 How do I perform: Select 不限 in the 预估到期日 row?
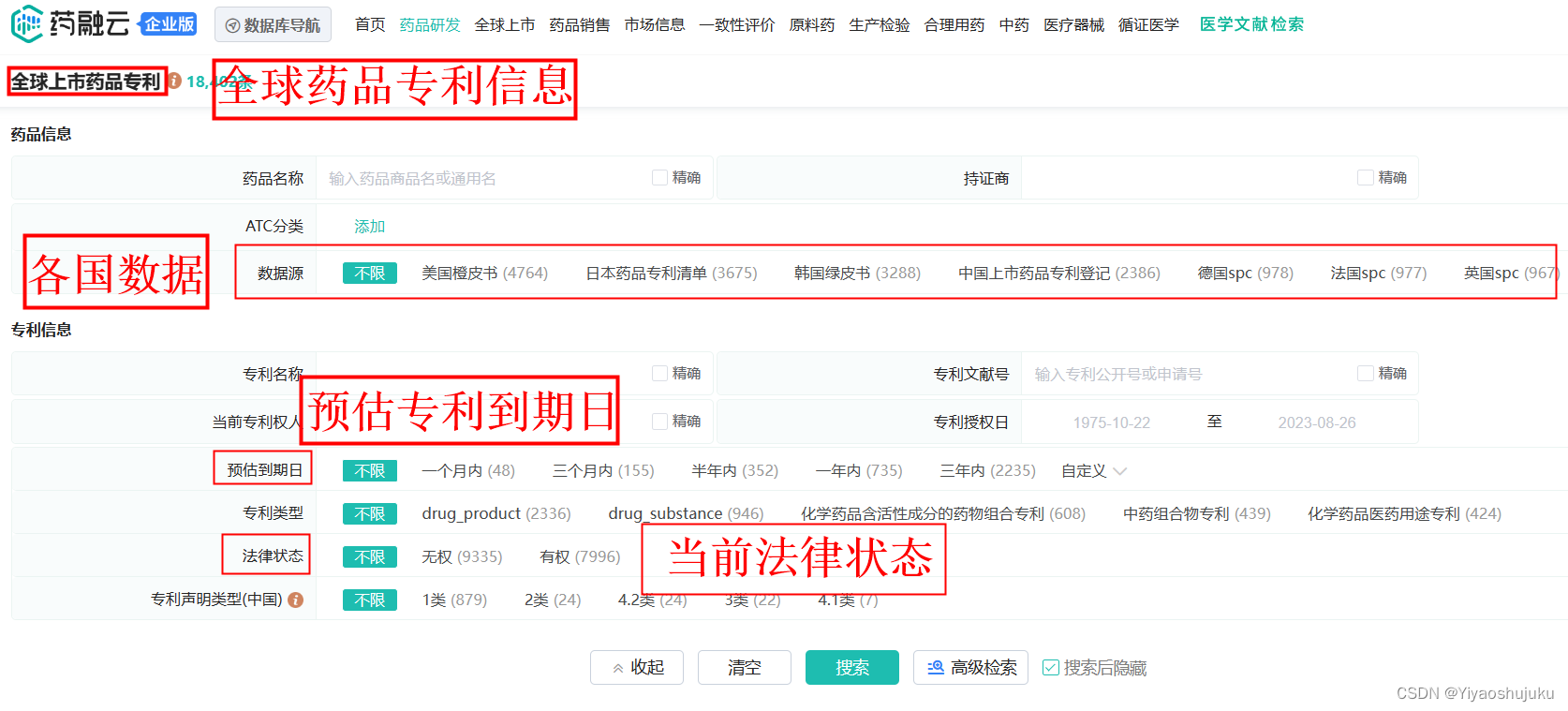click(x=370, y=470)
